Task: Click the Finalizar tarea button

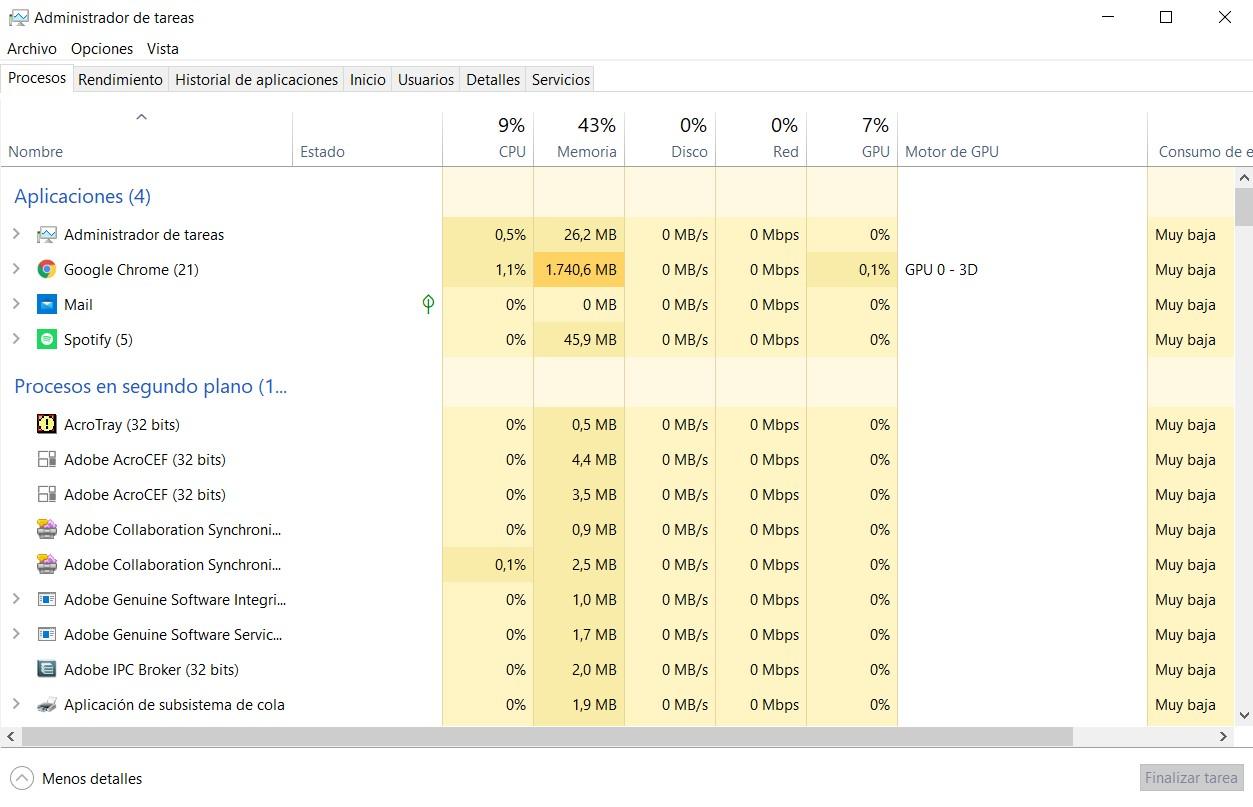Action: point(1191,778)
